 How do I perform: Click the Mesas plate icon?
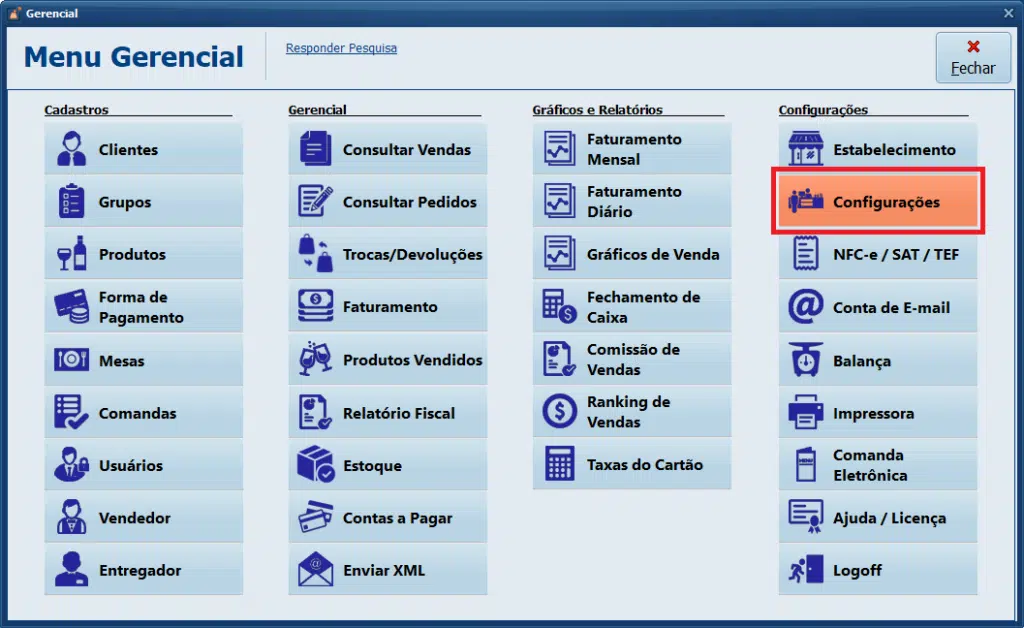point(71,360)
